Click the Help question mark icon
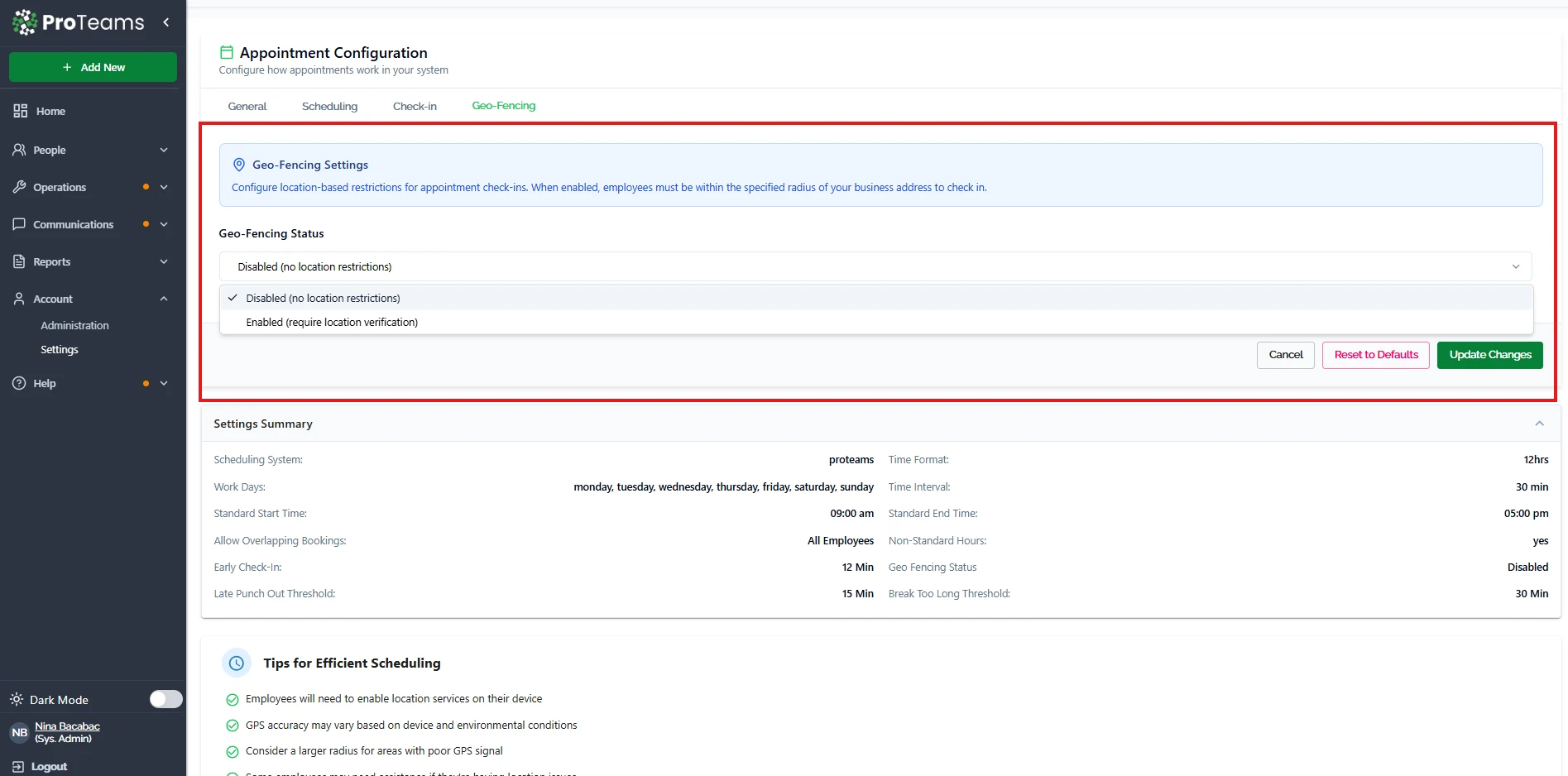 [x=20, y=383]
